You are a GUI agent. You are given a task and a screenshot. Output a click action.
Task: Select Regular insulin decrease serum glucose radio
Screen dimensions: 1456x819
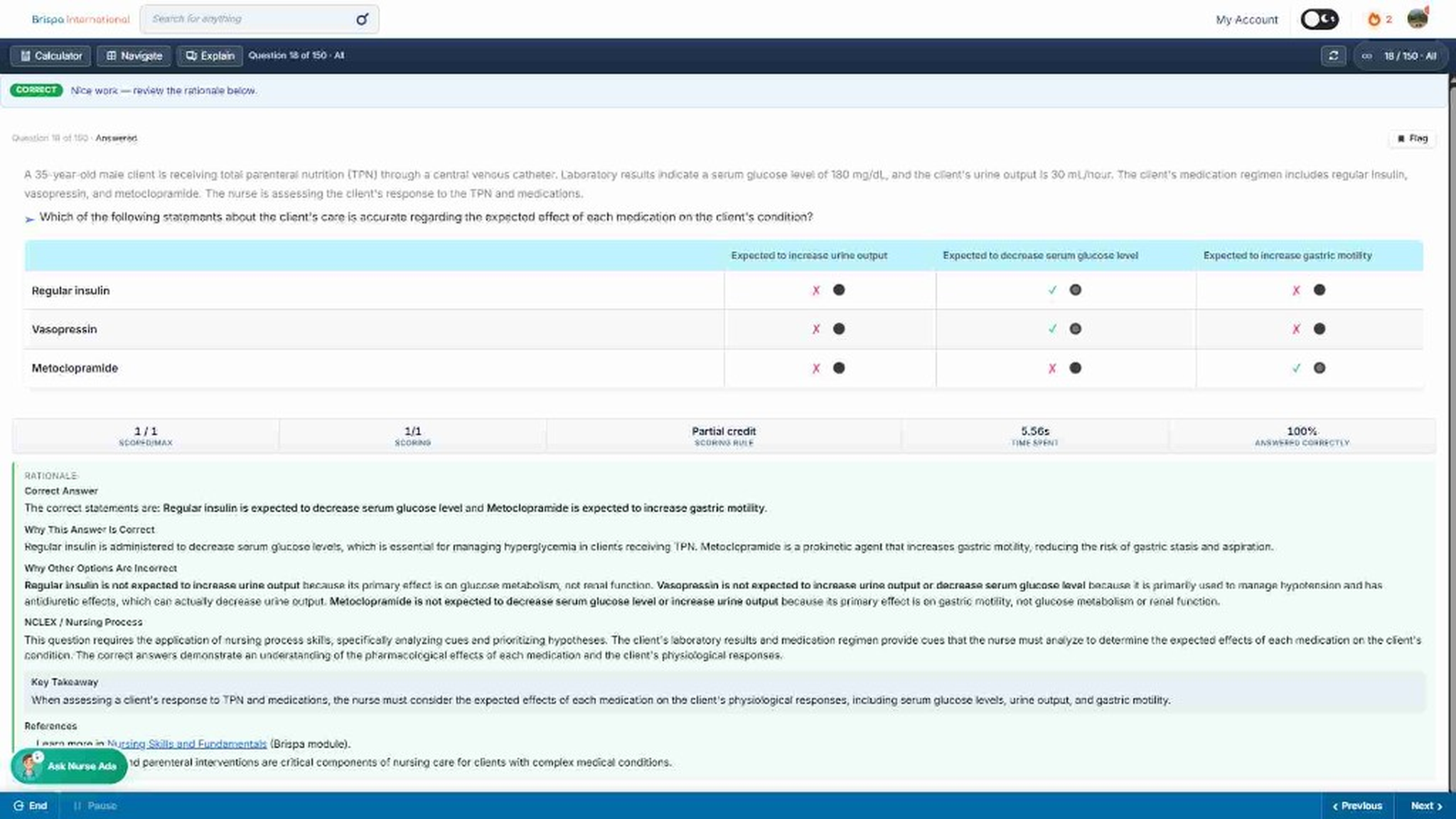click(x=1075, y=290)
